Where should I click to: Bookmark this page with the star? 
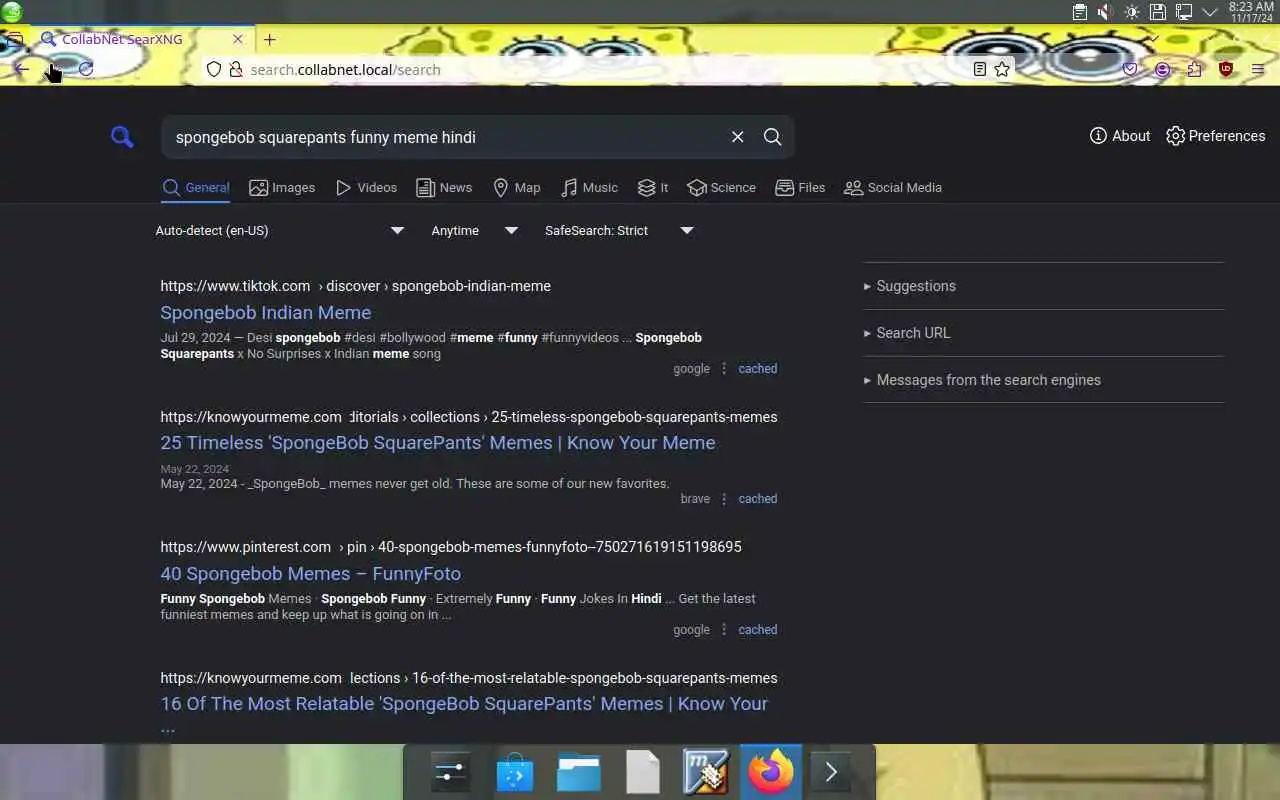click(1002, 69)
